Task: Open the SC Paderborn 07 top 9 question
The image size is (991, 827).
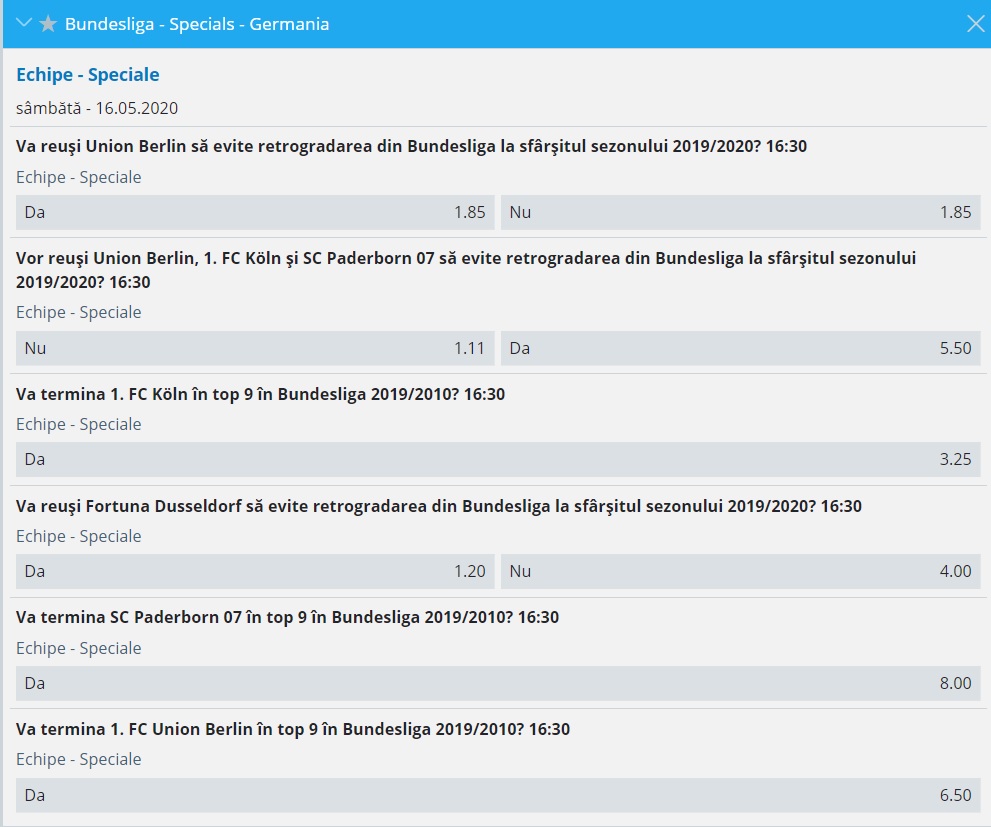Action: point(287,617)
